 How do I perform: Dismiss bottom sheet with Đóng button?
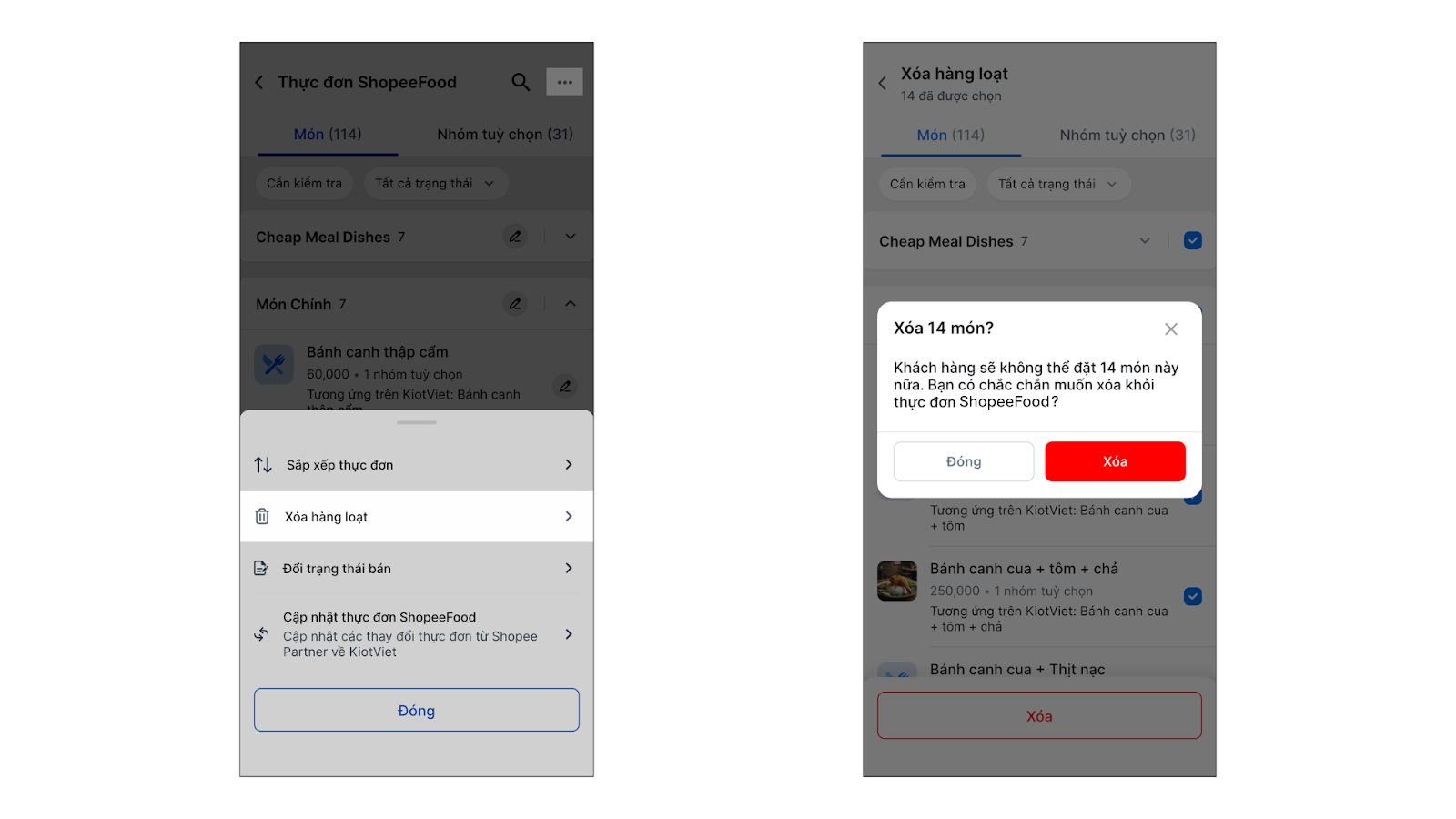point(417,710)
